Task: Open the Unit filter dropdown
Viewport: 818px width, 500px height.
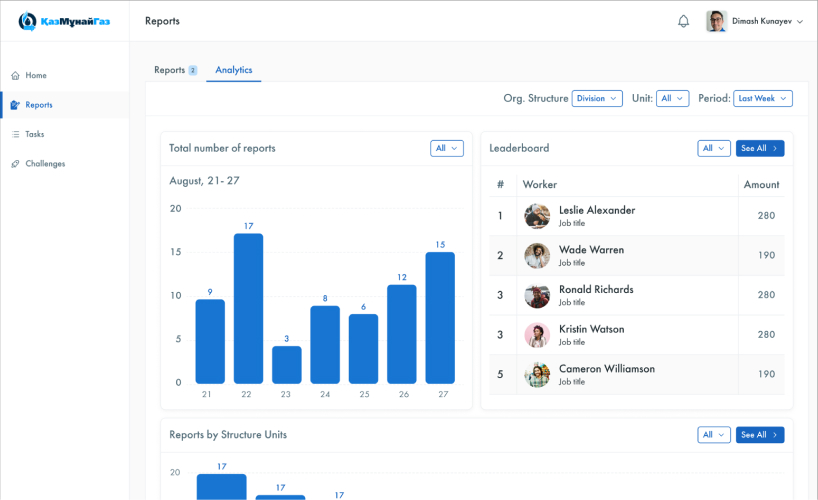Action: (673, 99)
